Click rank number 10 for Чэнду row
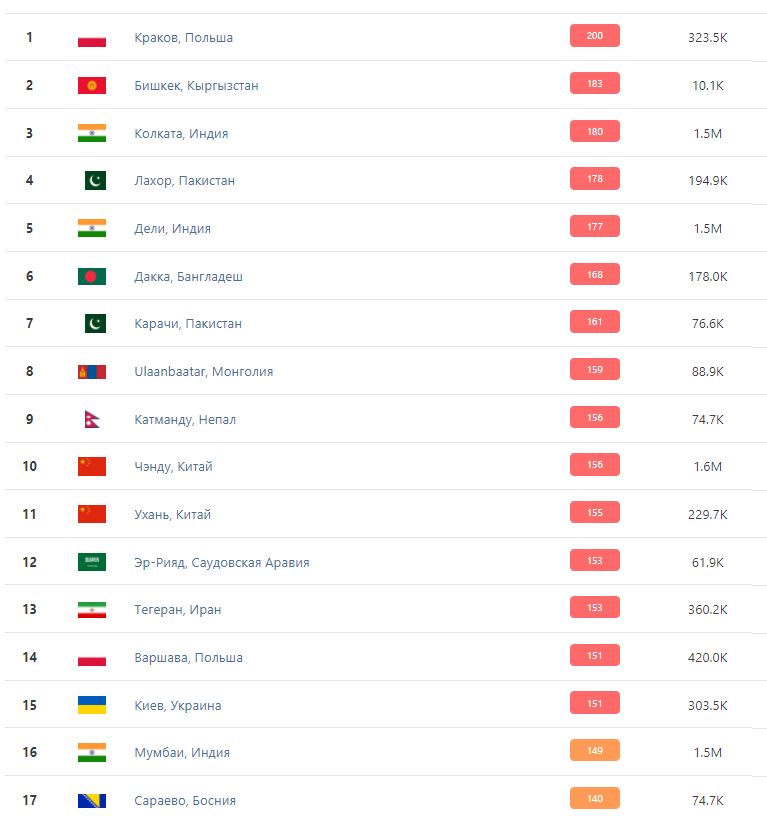Image resolution: width=767 pixels, height=817 pixels. (x=29, y=467)
